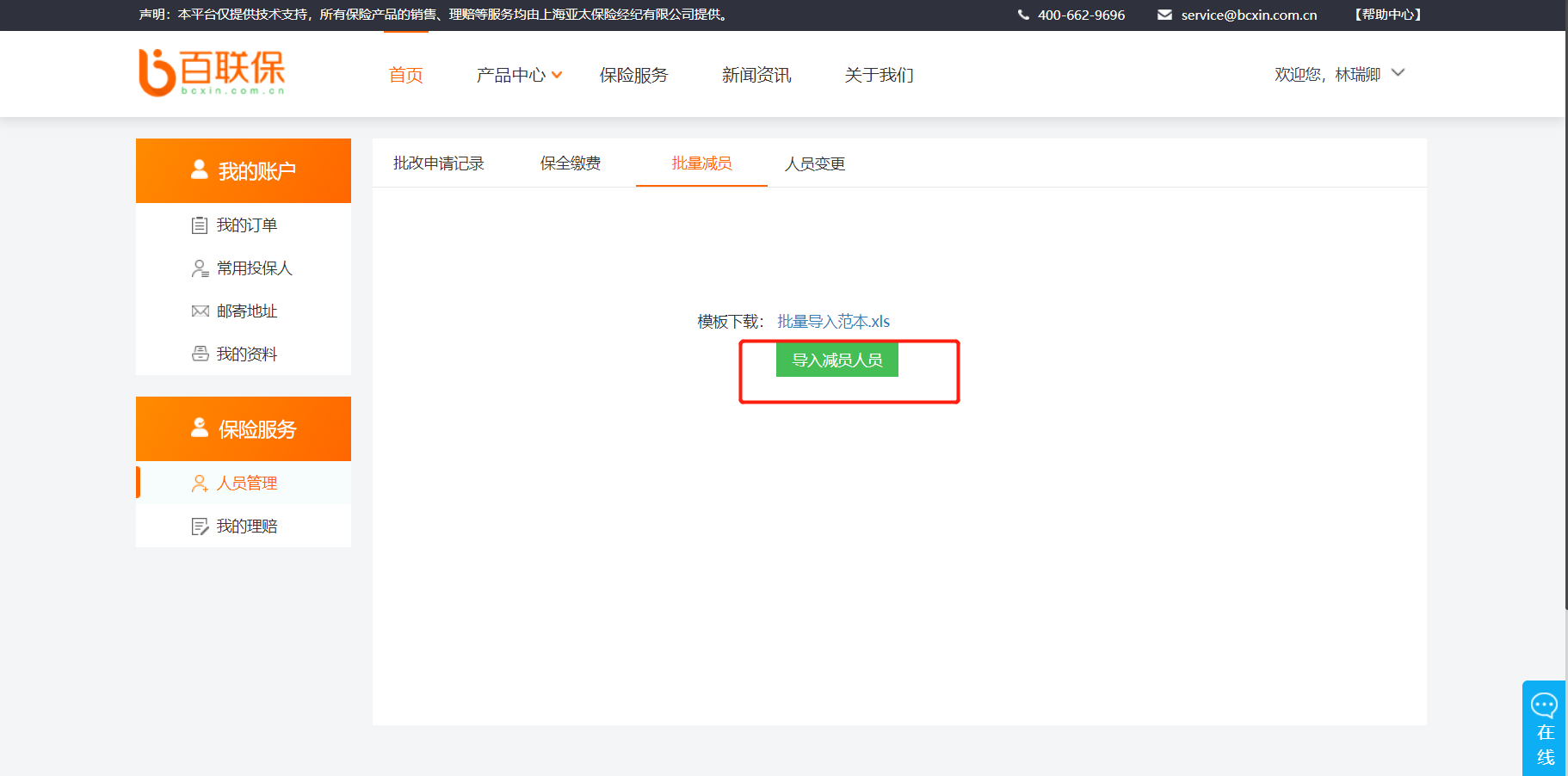This screenshot has height=776, width=1568.
Task: Open 新闻资讯 in the navigation
Action: 756,76
